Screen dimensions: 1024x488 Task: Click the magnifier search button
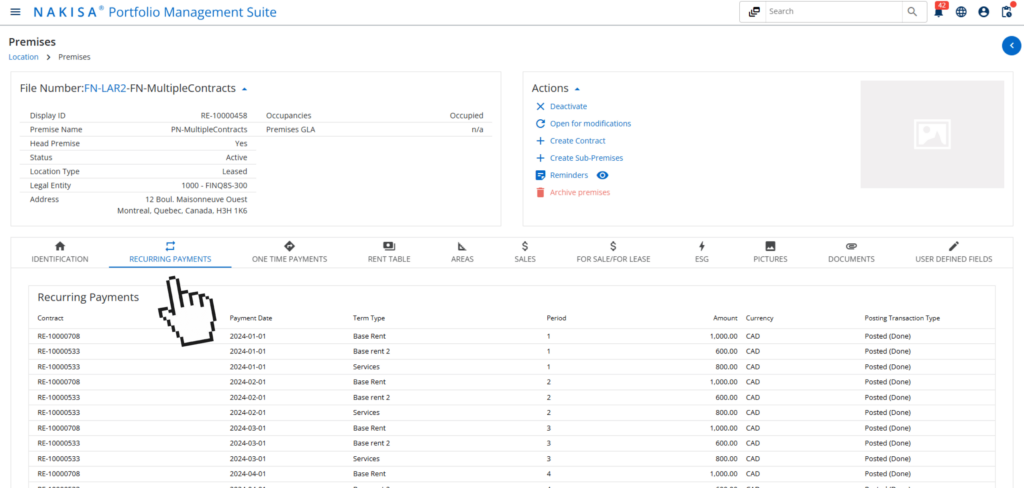point(911,12)
